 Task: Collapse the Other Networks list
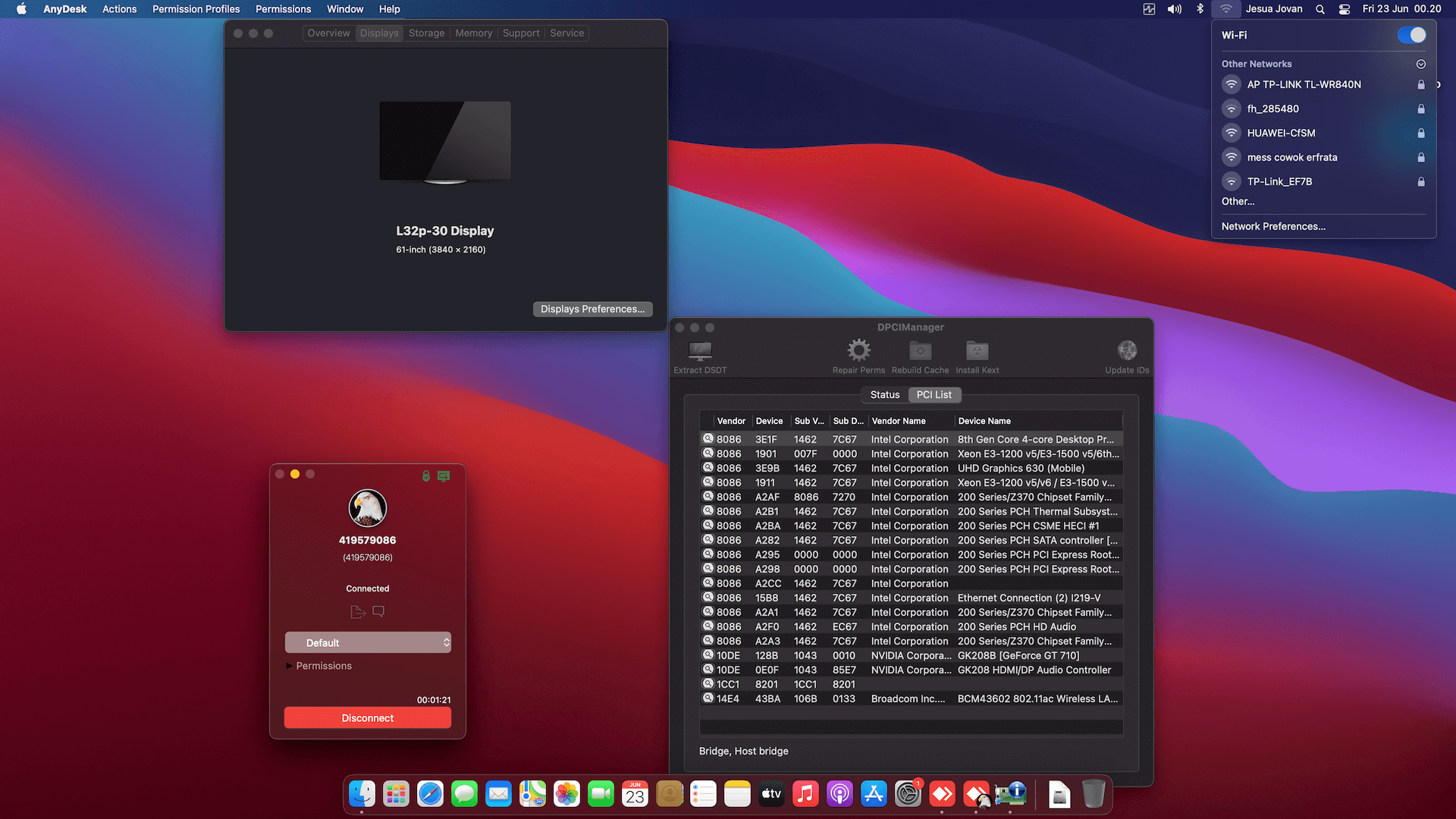pos(1421,64)
